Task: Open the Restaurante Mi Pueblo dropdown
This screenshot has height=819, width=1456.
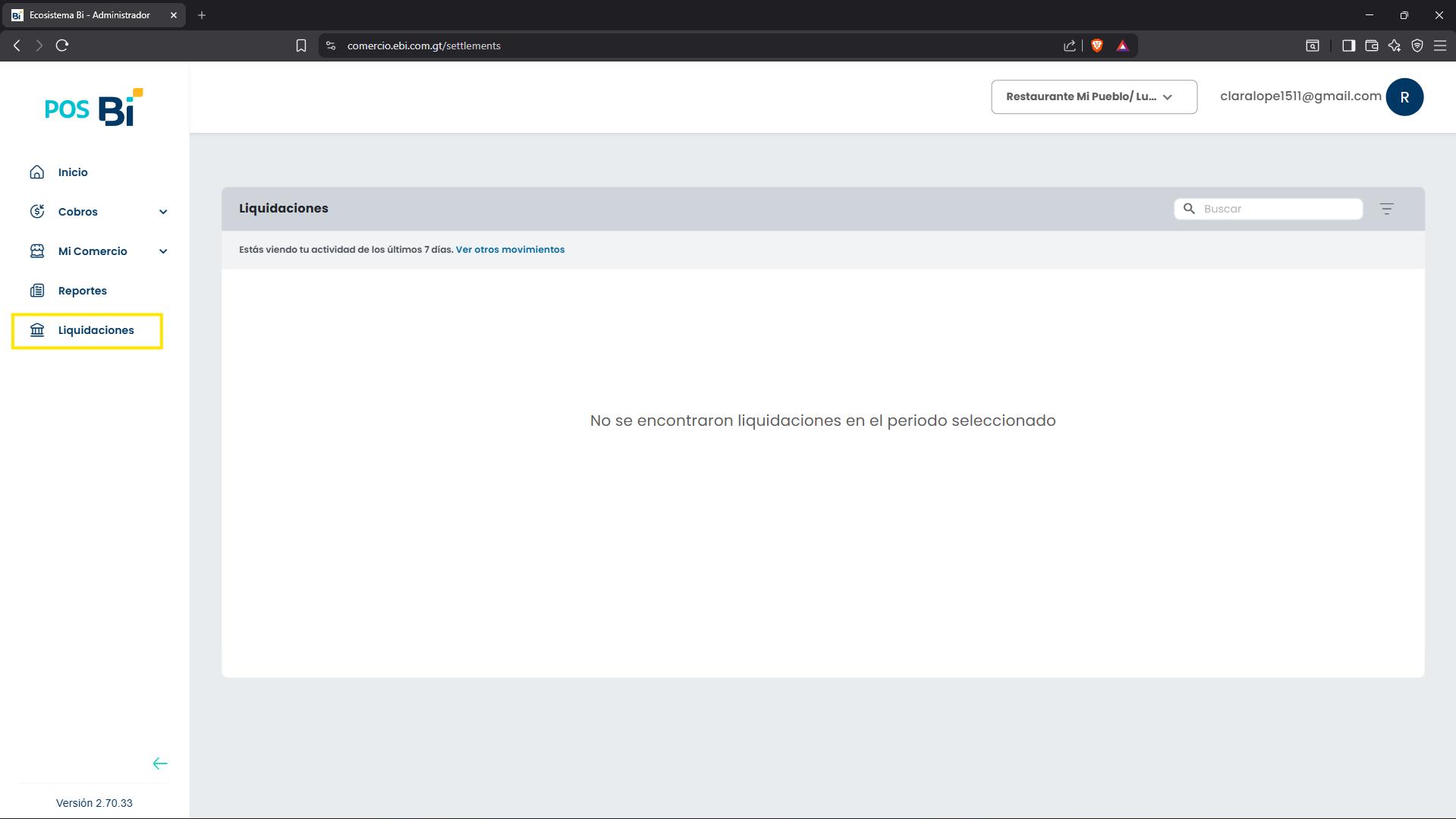Action: (x=1094, y=97)
